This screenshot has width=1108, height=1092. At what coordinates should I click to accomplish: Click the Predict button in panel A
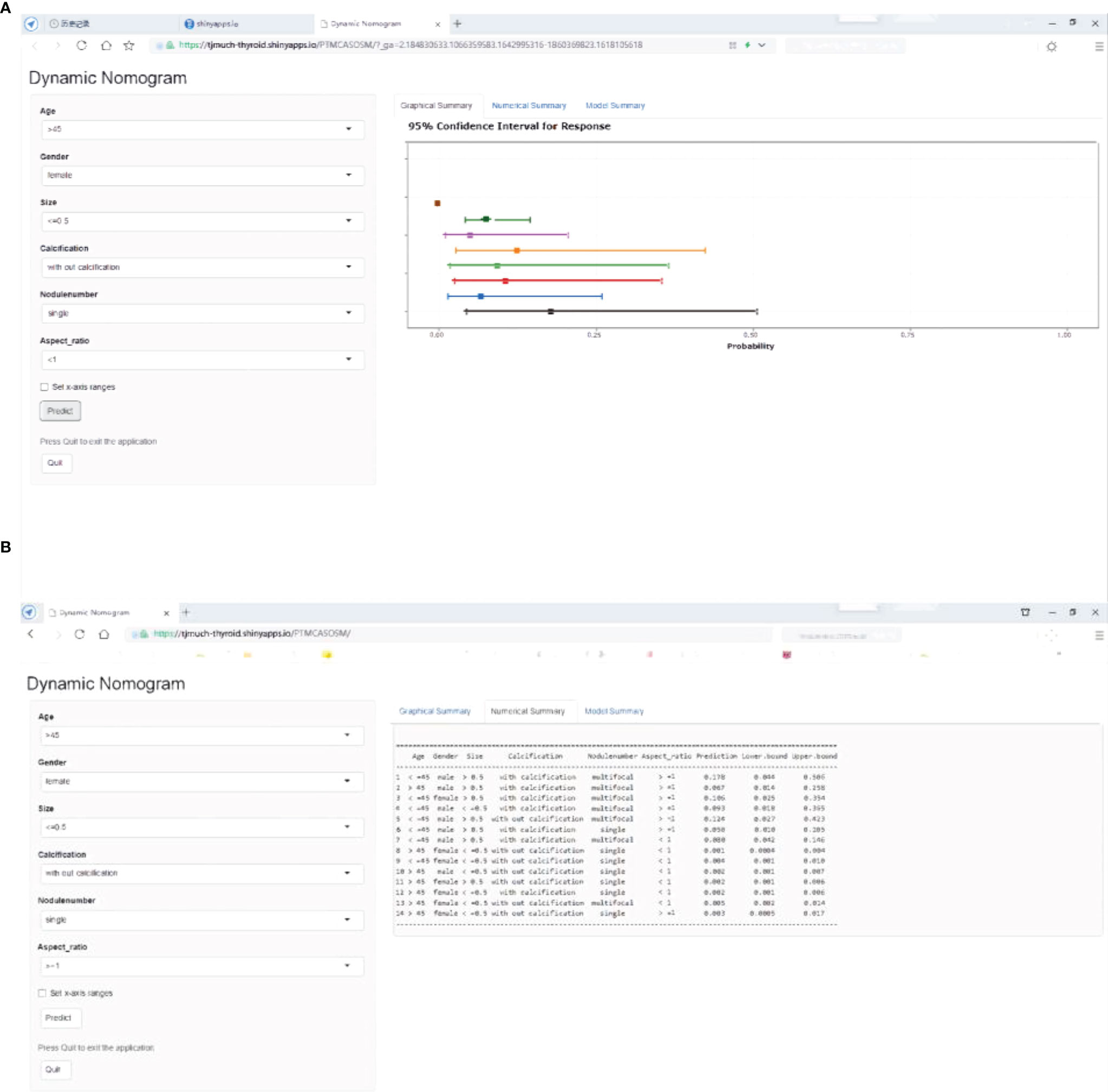(60, 411)
